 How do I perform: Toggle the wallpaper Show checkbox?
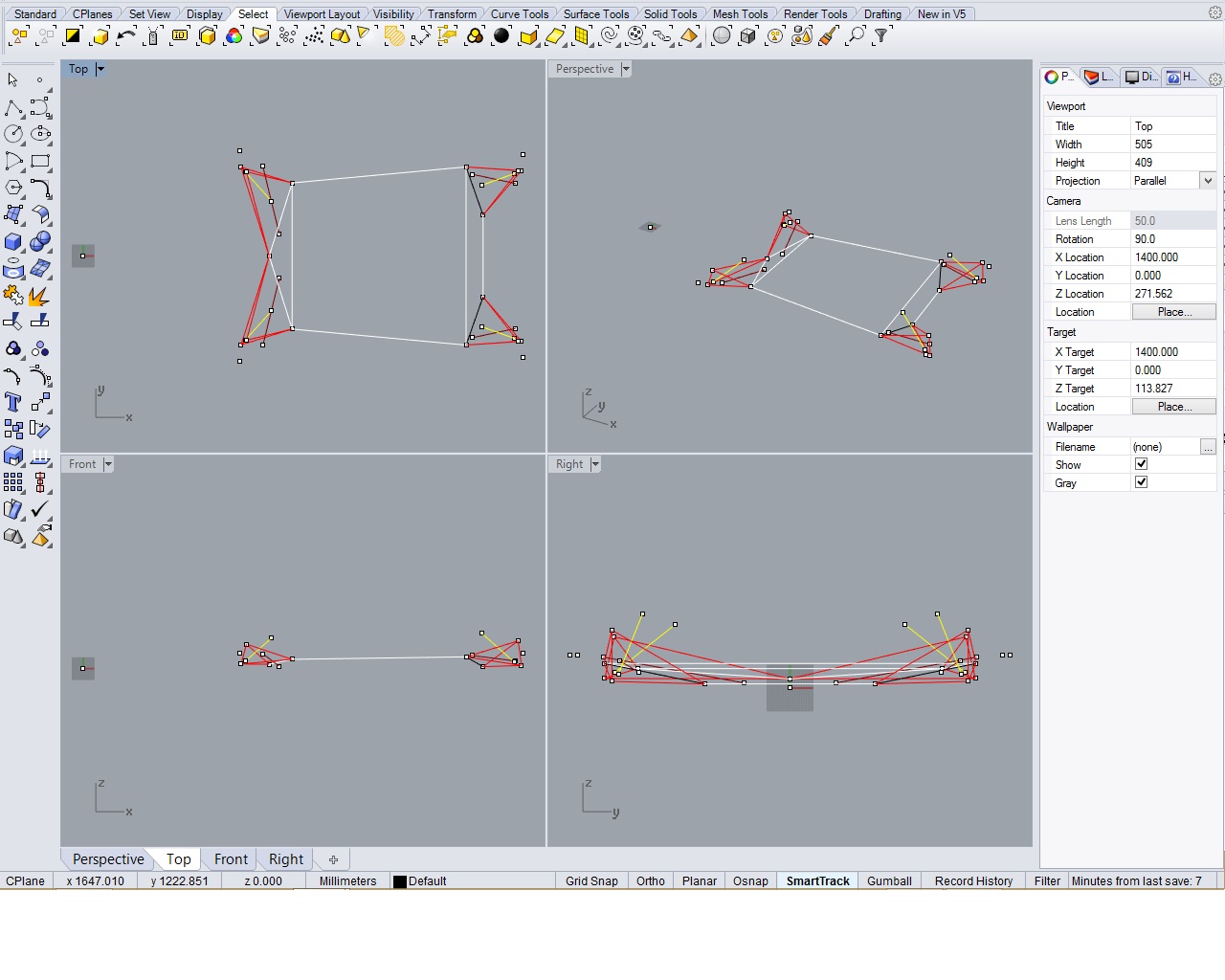pyautogui.click(x=1141, y=464)
